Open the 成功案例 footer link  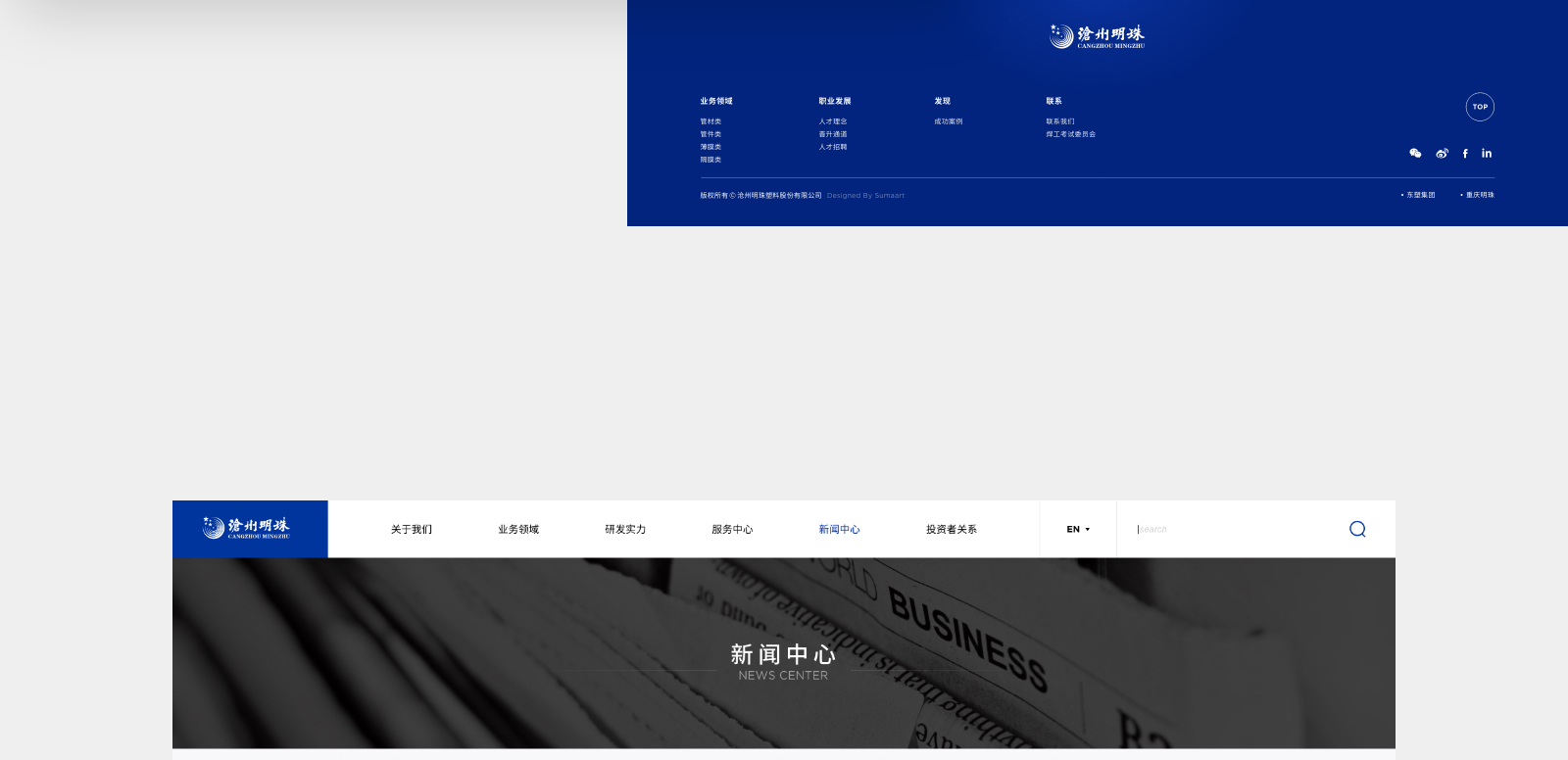pos(948,121)
